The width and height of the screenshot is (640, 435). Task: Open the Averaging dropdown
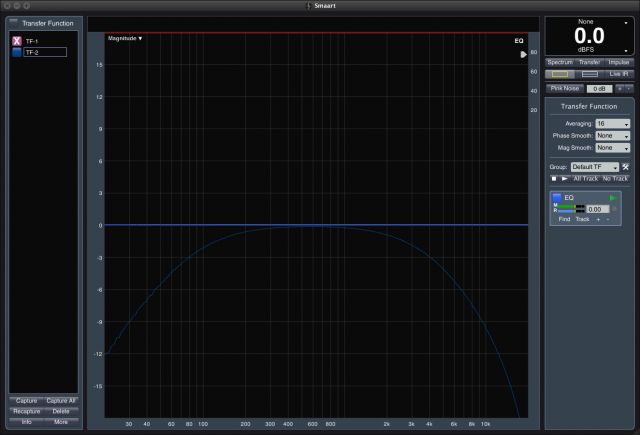pos(612,123)
